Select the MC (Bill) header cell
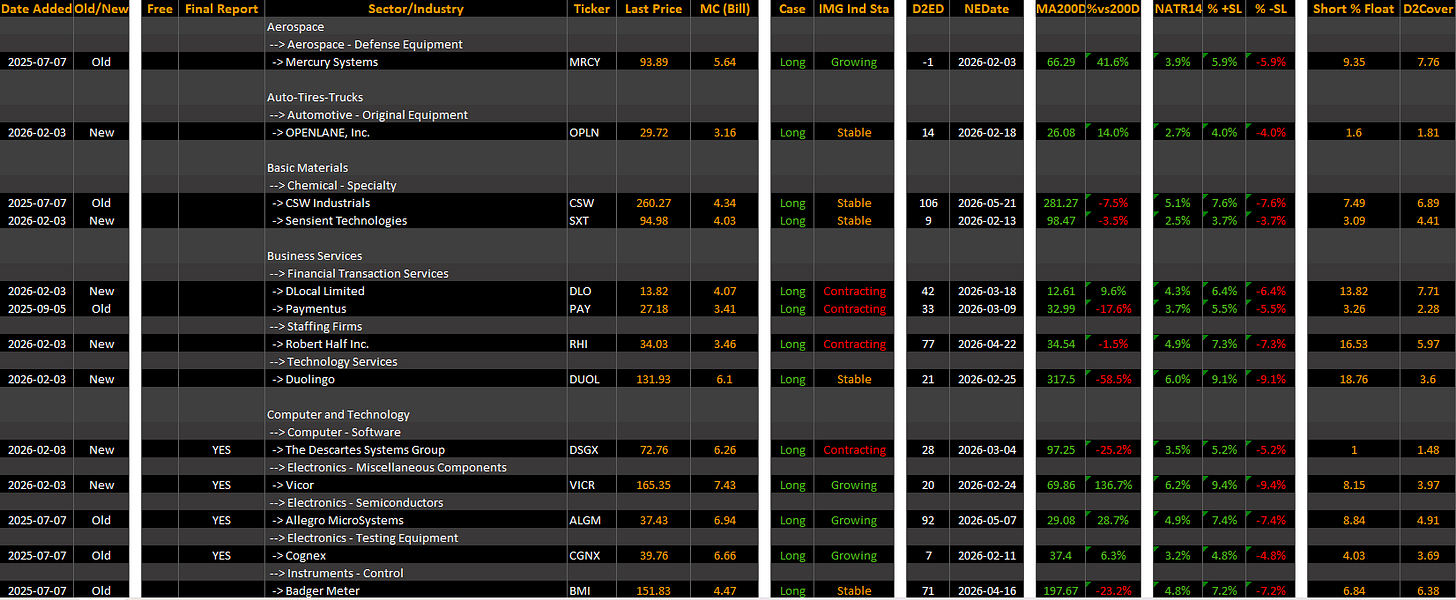1456x600 pixels. 724,9
